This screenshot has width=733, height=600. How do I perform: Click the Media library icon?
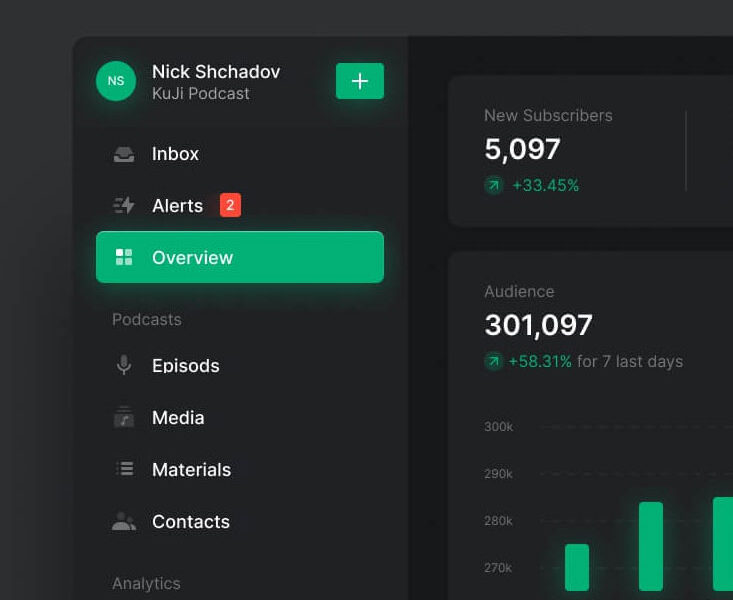(x=124, y=418)
